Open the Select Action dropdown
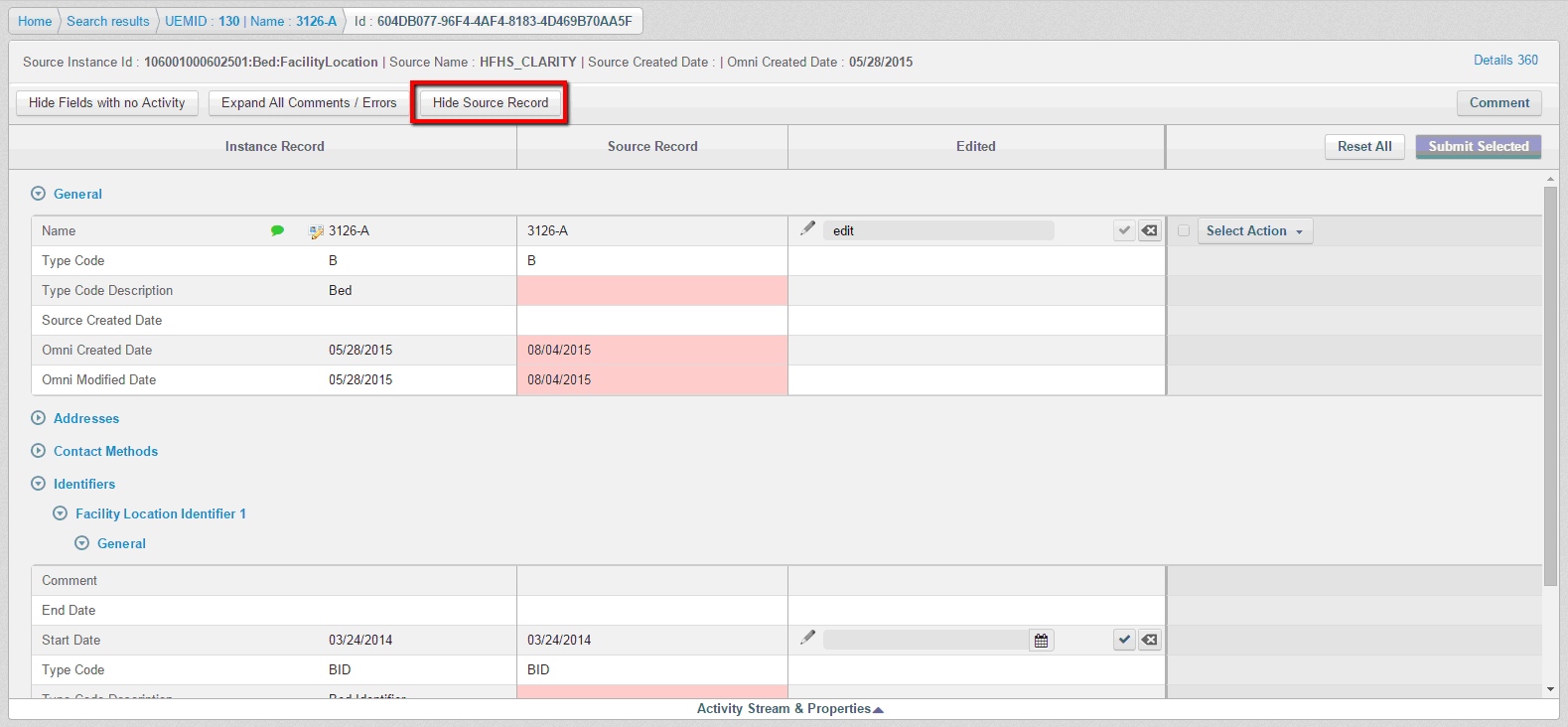This screenshot has height=727, width=1568. [x=1254, y=230]
